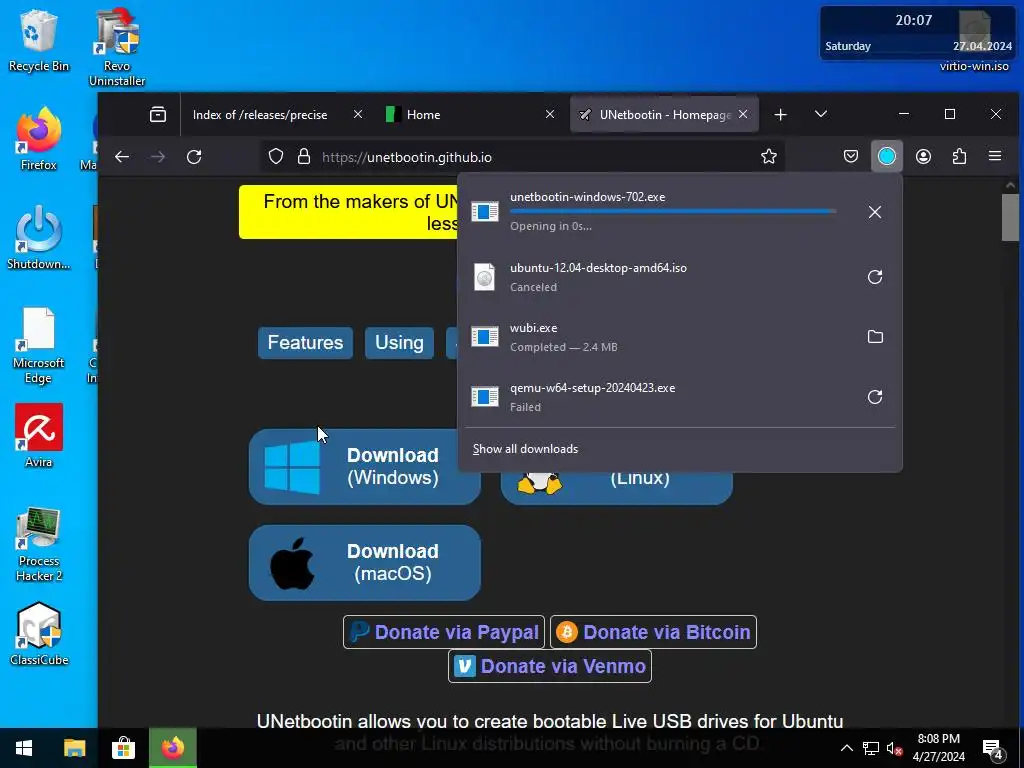Click the URL address bar field
This screenshot has width=1024, height=768.
point(522,157)
